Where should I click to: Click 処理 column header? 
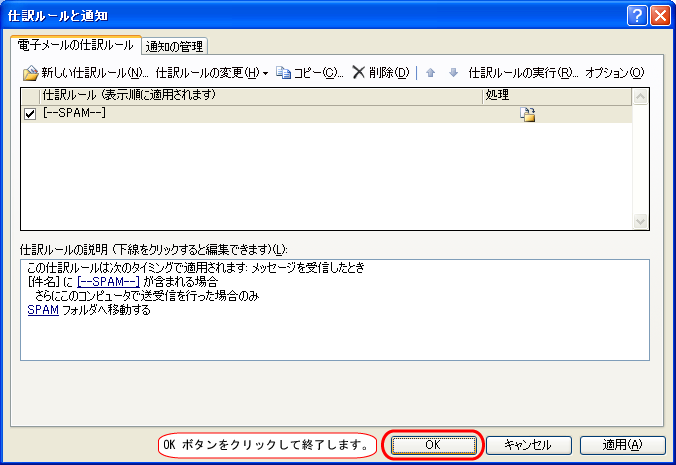(557, 96)
